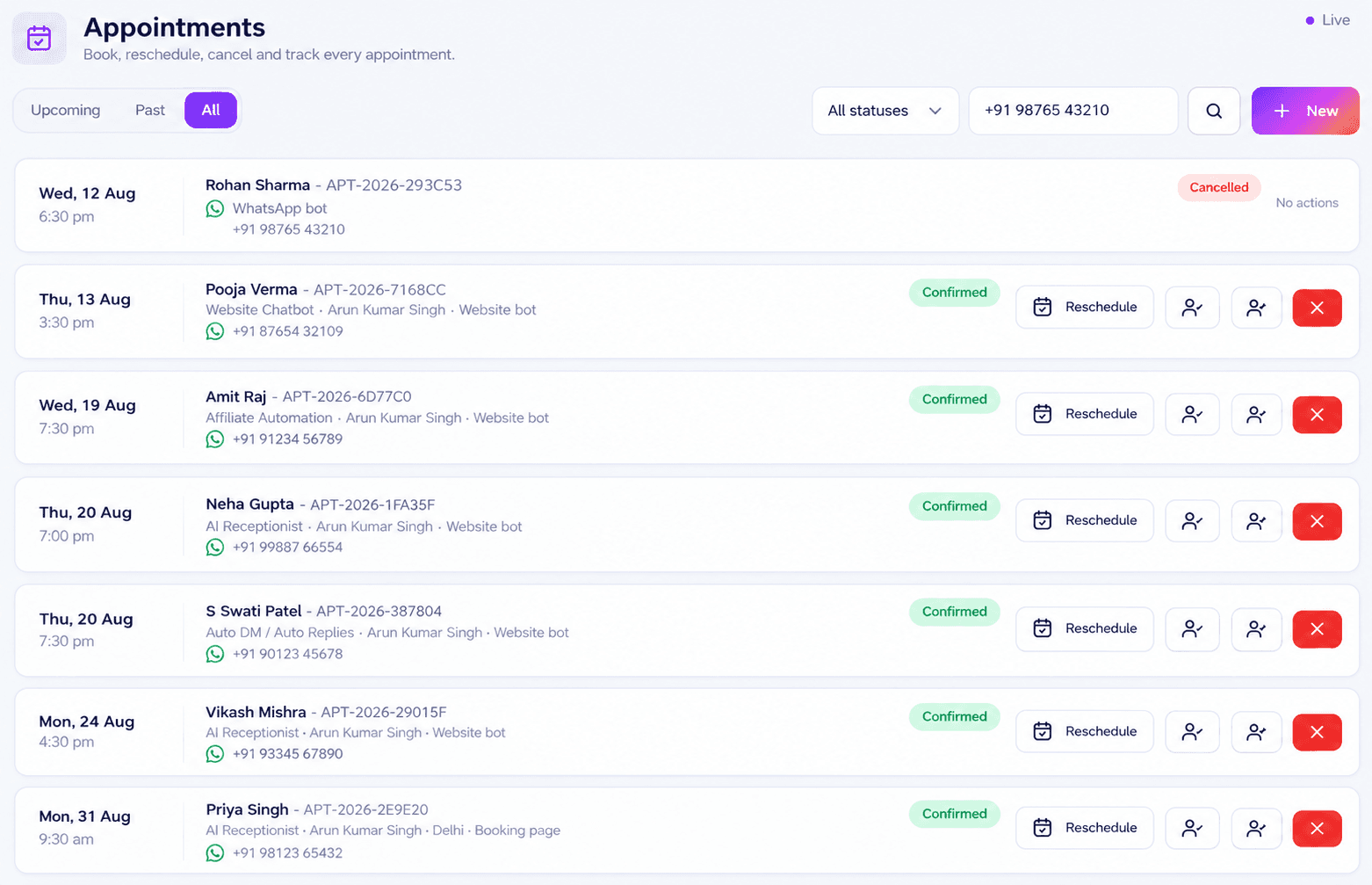Click the Cancelled status badge for Rohan Sharma
Screen dimensions: 1372x885
tap(1219, 187)
